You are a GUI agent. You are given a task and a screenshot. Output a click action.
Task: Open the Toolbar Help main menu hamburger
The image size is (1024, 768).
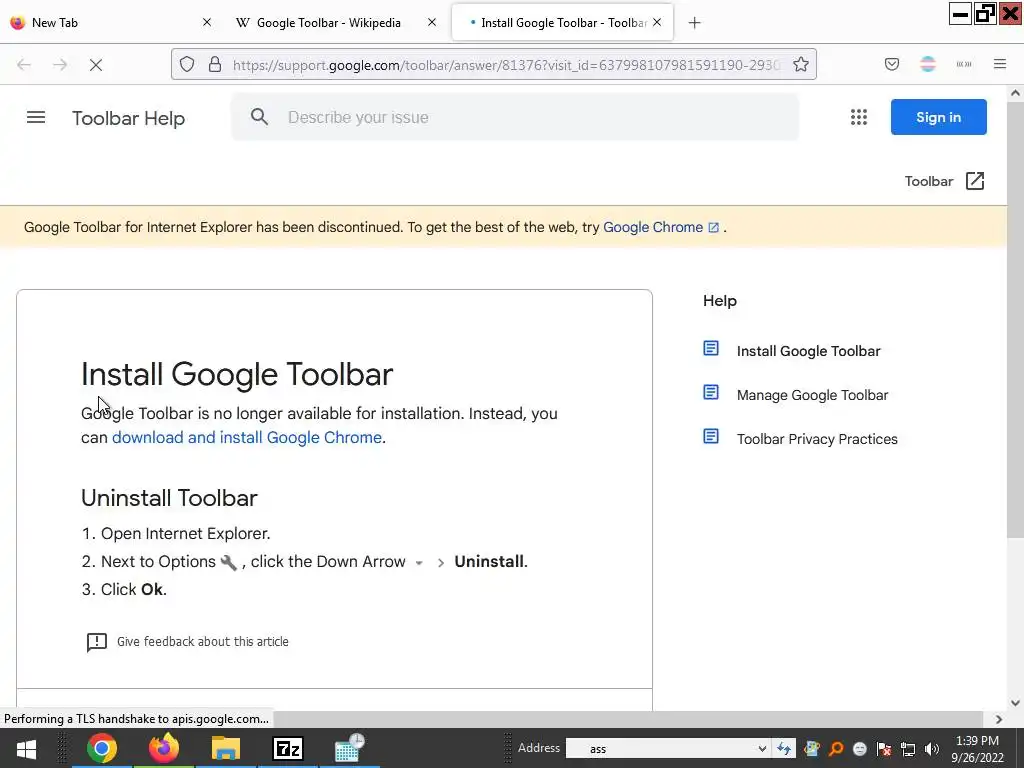[36, 118]
